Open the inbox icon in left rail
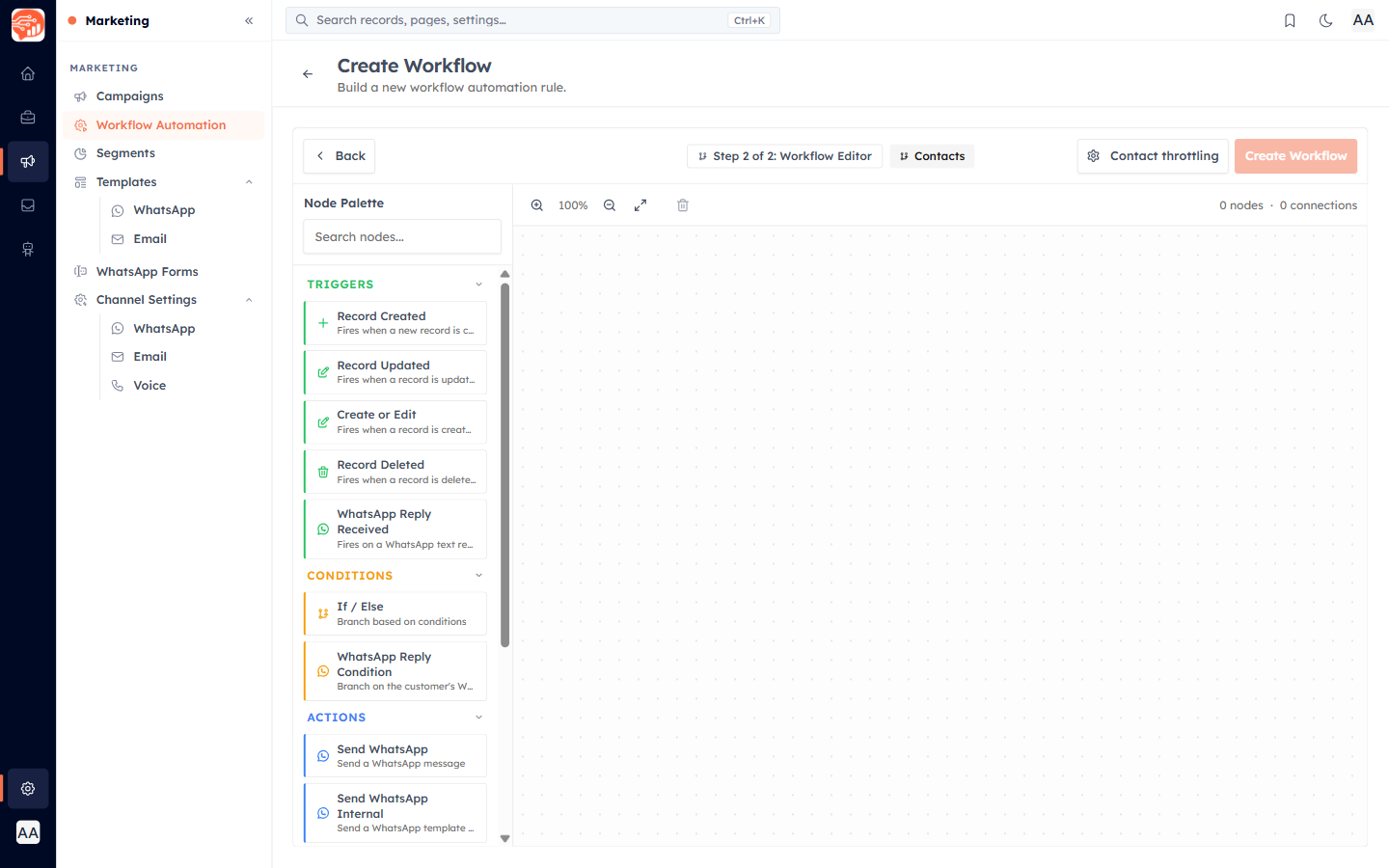Image resolution: width=1389 pixels, height=868 pixels. pyautogui.click(x=28, y=205)
